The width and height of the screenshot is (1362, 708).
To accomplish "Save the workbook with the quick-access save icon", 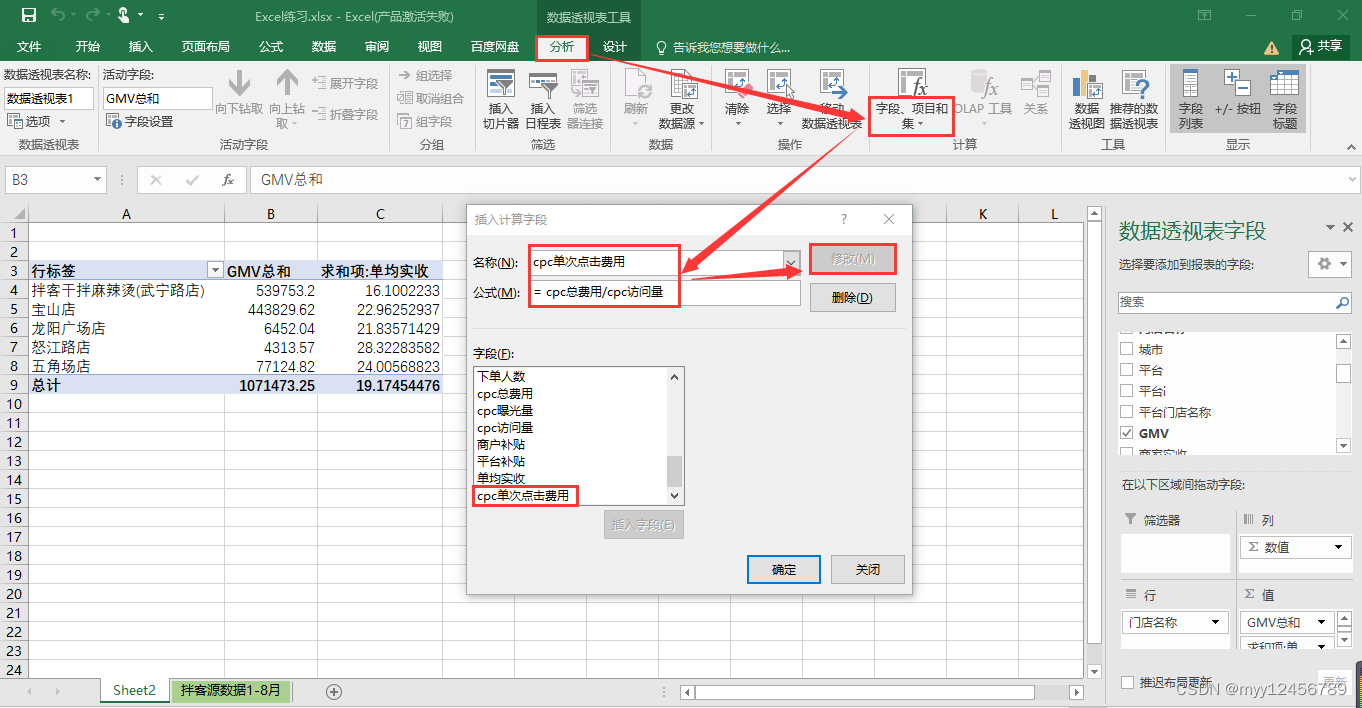I will coord(28,15).
